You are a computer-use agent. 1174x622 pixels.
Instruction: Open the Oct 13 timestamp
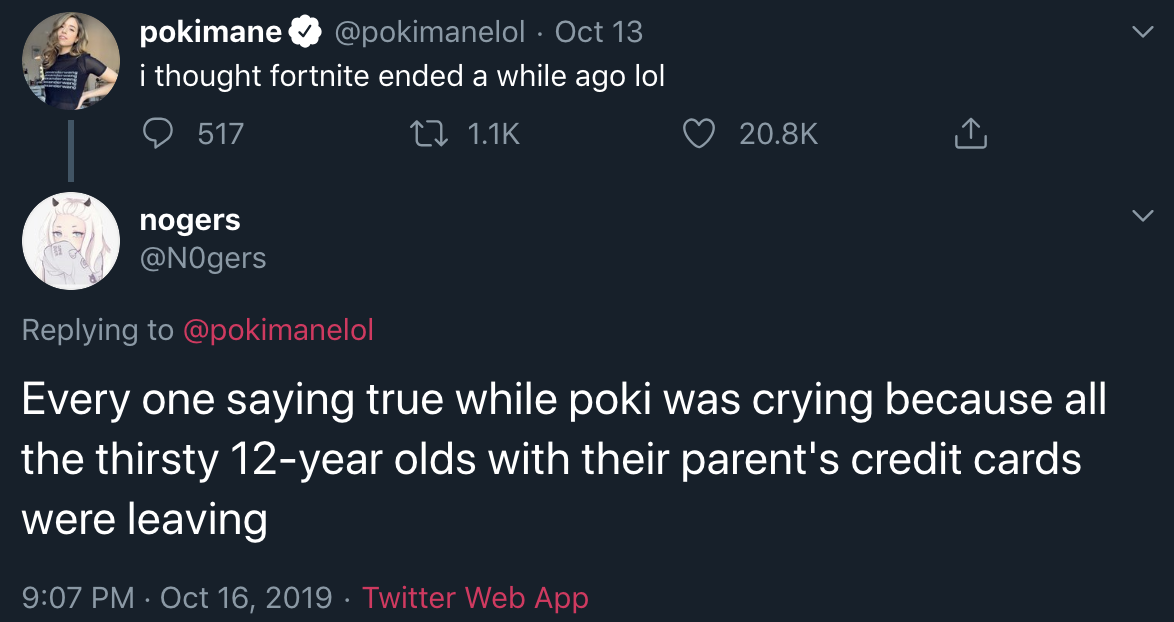[x=597, y=31]
